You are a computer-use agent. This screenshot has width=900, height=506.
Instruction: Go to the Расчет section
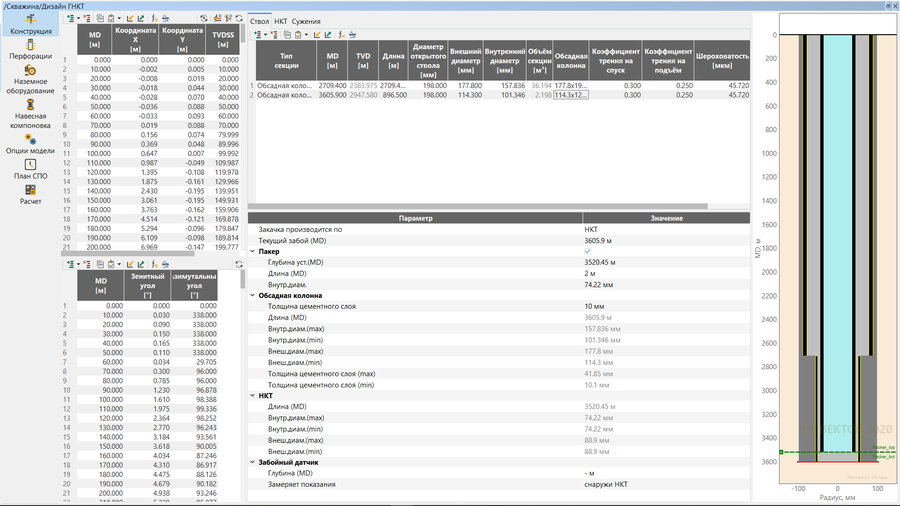point(31,195)
